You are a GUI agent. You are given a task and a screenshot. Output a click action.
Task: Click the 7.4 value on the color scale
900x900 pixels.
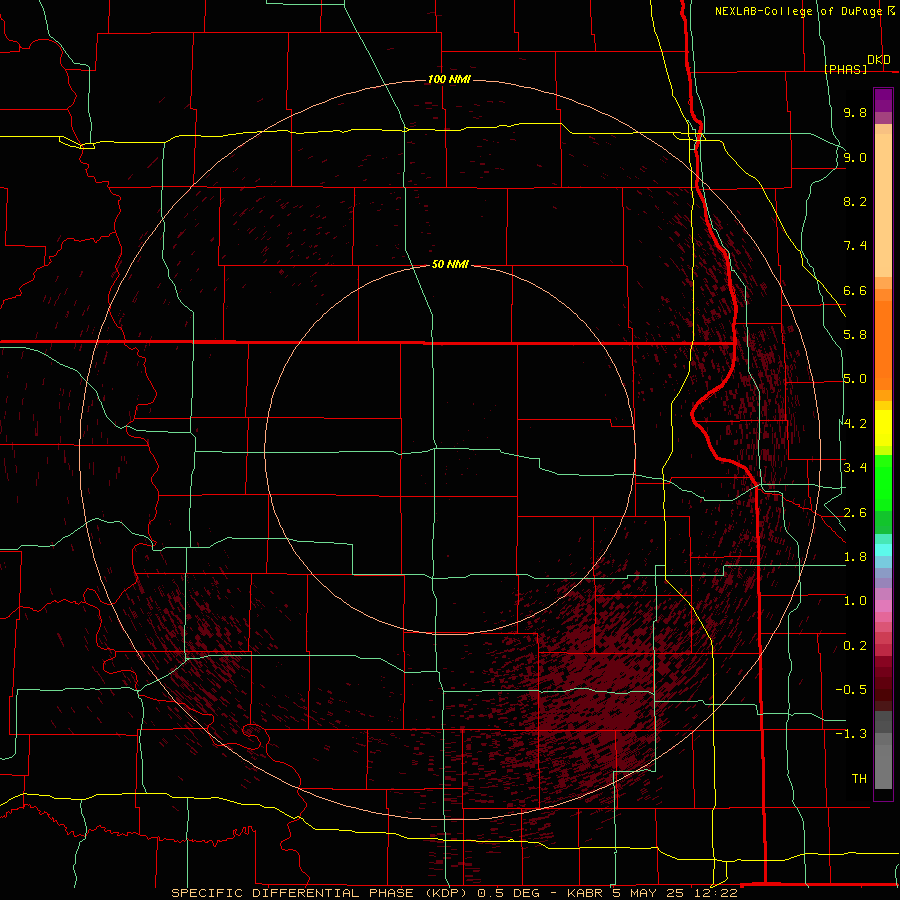pos(855,246)
